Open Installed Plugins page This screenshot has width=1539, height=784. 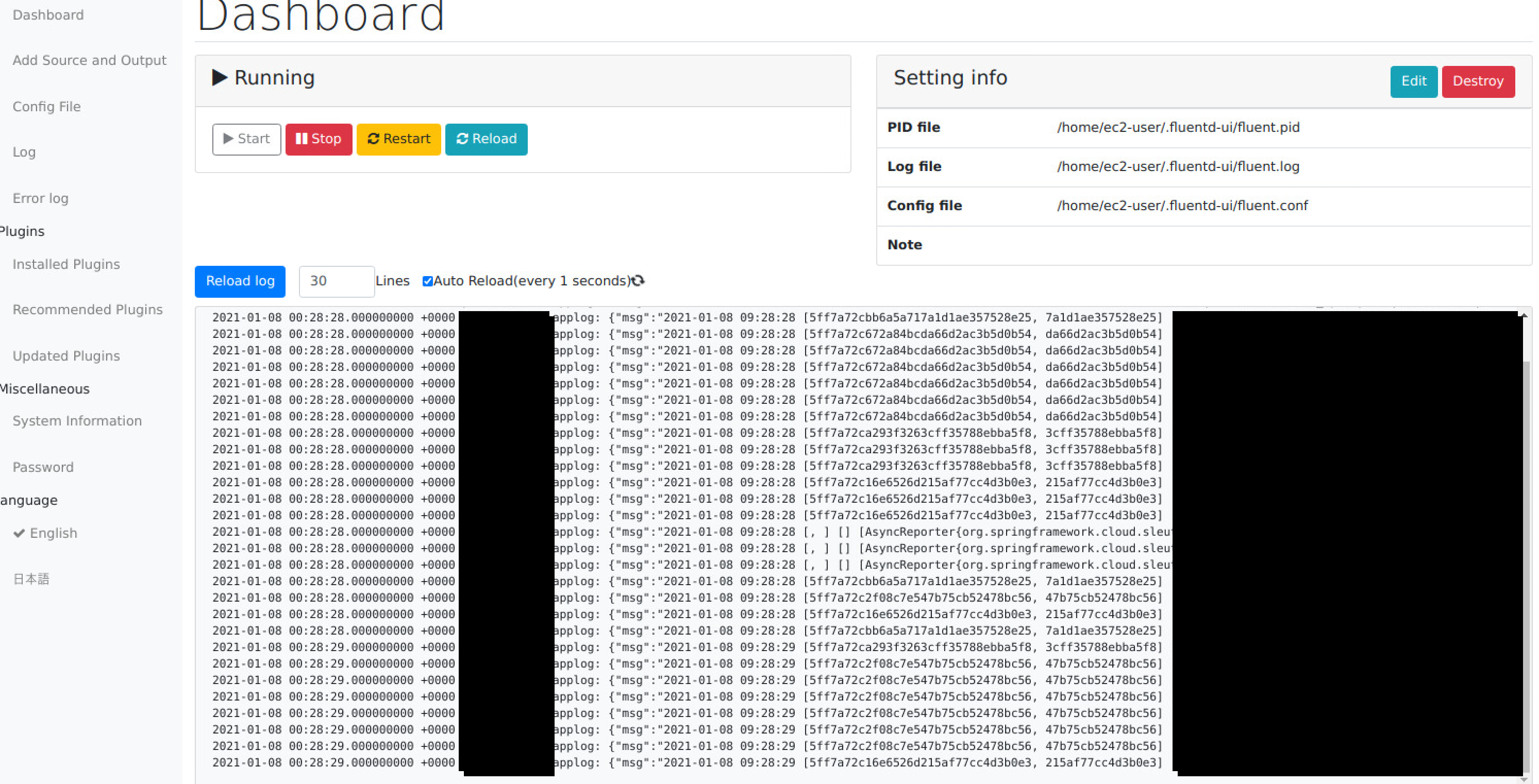coord(66,264)
